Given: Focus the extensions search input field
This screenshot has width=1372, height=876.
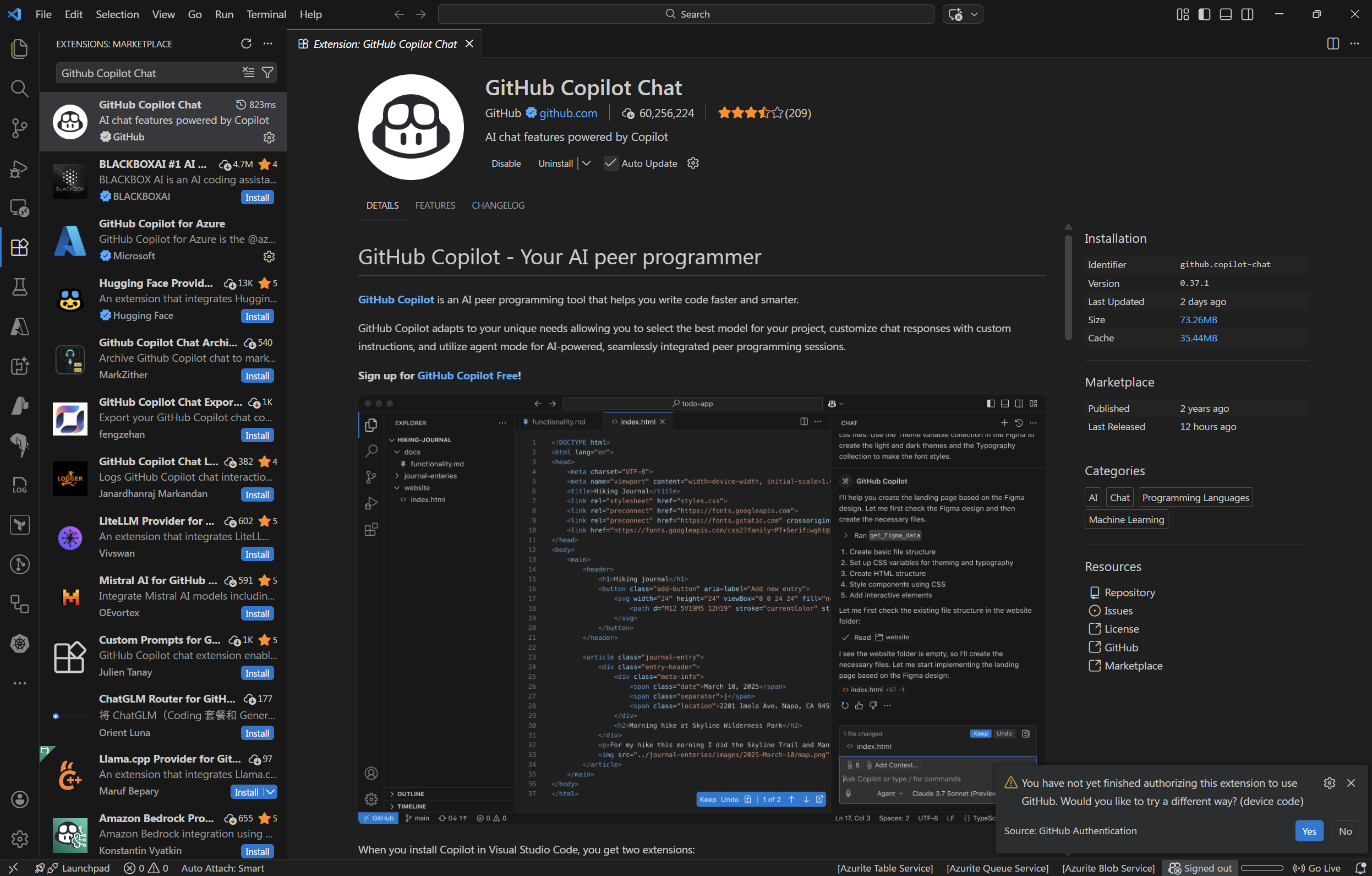Looking at the screenshot, I should coord(148,73).
